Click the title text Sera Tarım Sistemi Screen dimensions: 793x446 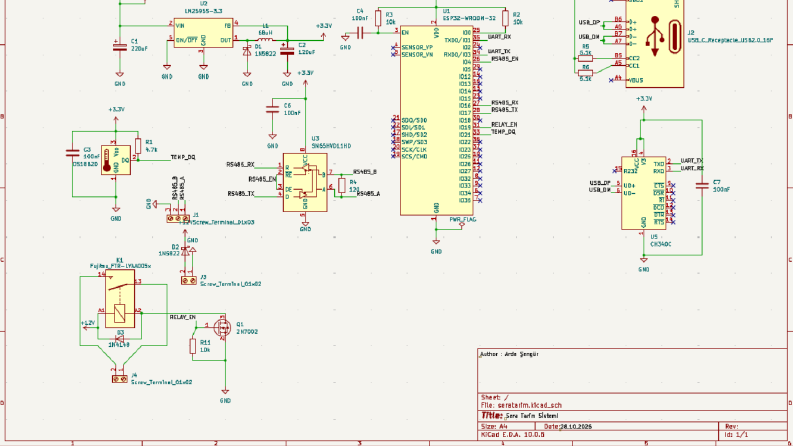coord(532,416)
